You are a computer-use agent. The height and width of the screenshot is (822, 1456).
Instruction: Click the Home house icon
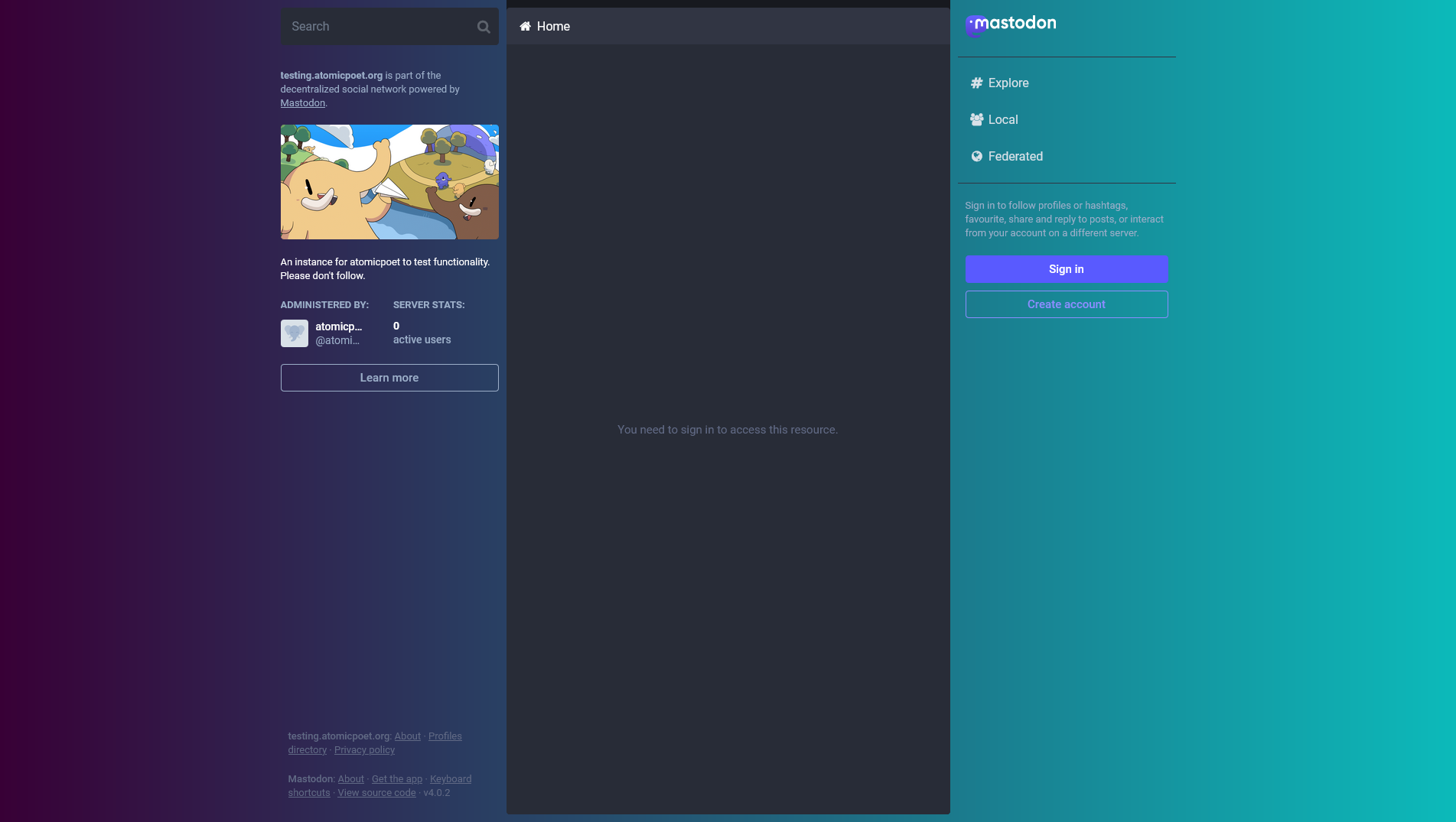pyautogui.click(x=525, y=26)
